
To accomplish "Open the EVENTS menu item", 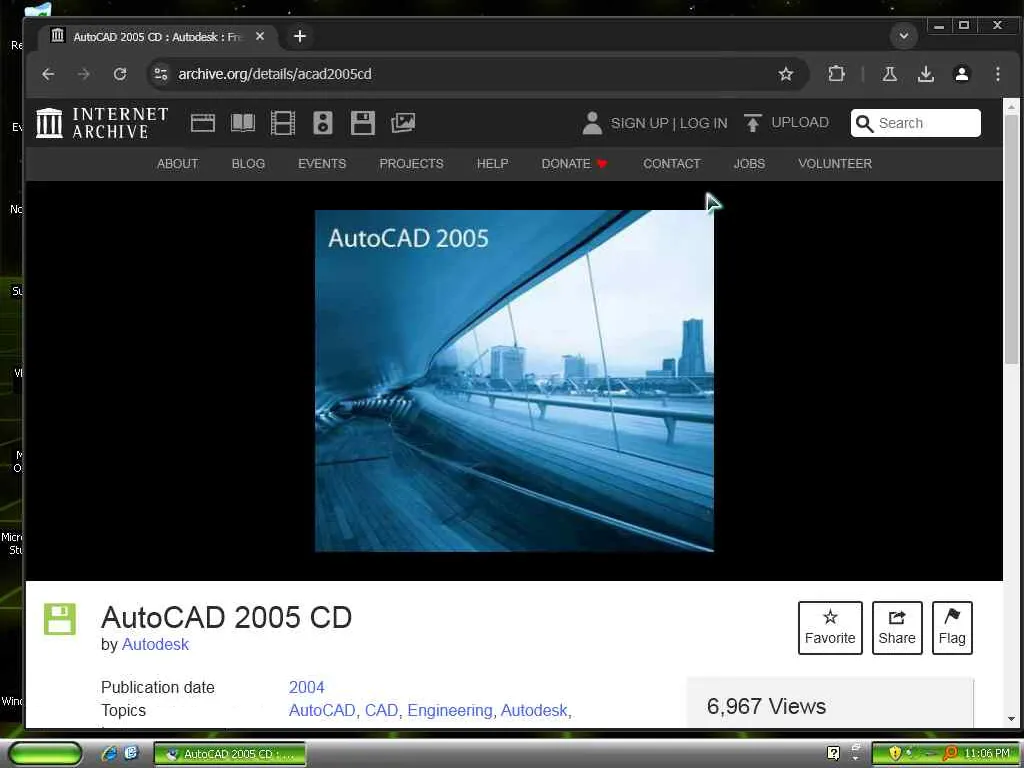I will 322,164.
